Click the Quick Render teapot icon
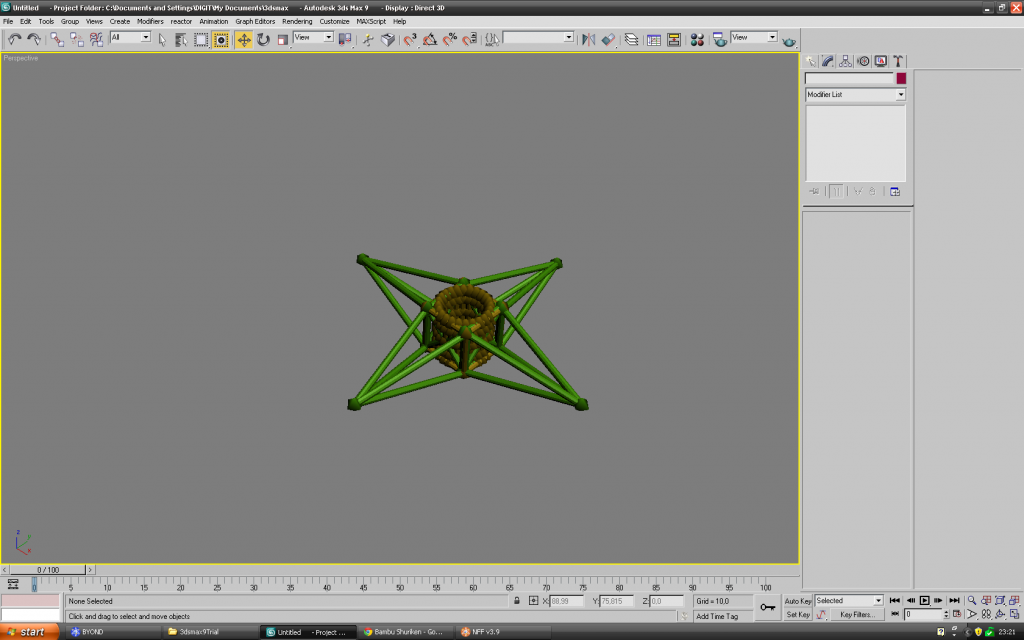The image size is (1024, 640). click(790, 39)
